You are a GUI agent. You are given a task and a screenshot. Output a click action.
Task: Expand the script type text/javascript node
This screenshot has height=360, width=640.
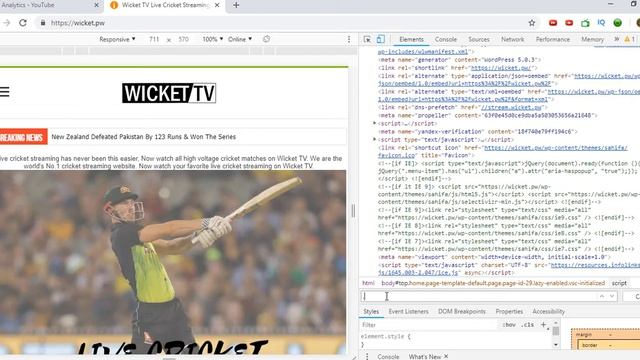click(374, 139)
